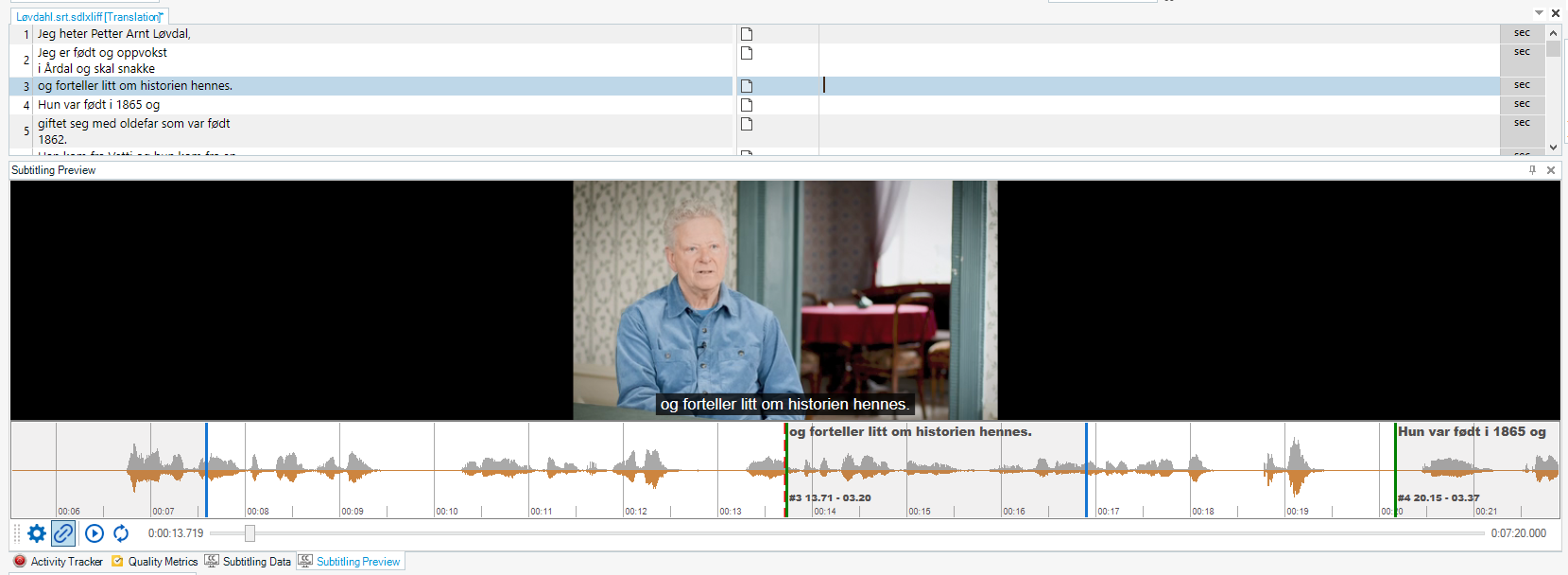Click the total duration 0:07:20.000

click(1519, 533)
